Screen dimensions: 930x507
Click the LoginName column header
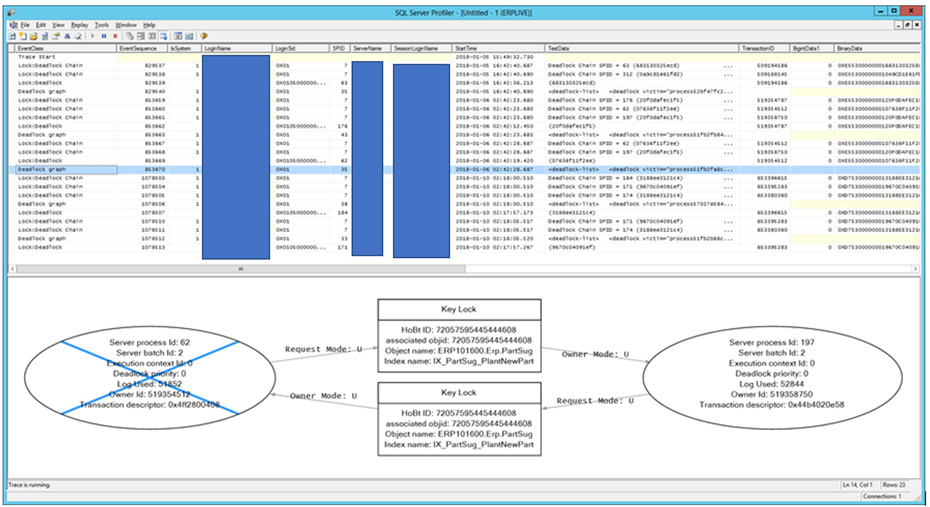[x=237, y=48]
